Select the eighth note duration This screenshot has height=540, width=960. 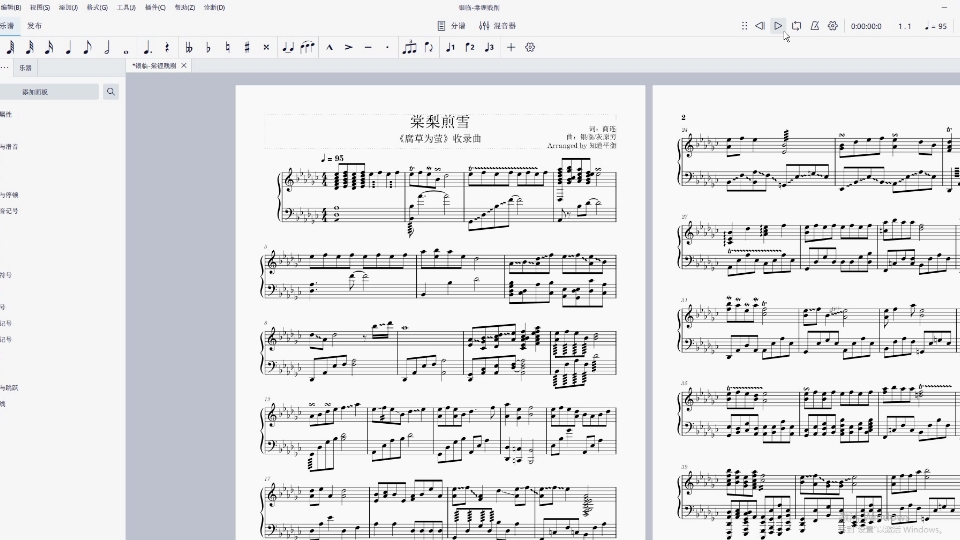(88, 47)
